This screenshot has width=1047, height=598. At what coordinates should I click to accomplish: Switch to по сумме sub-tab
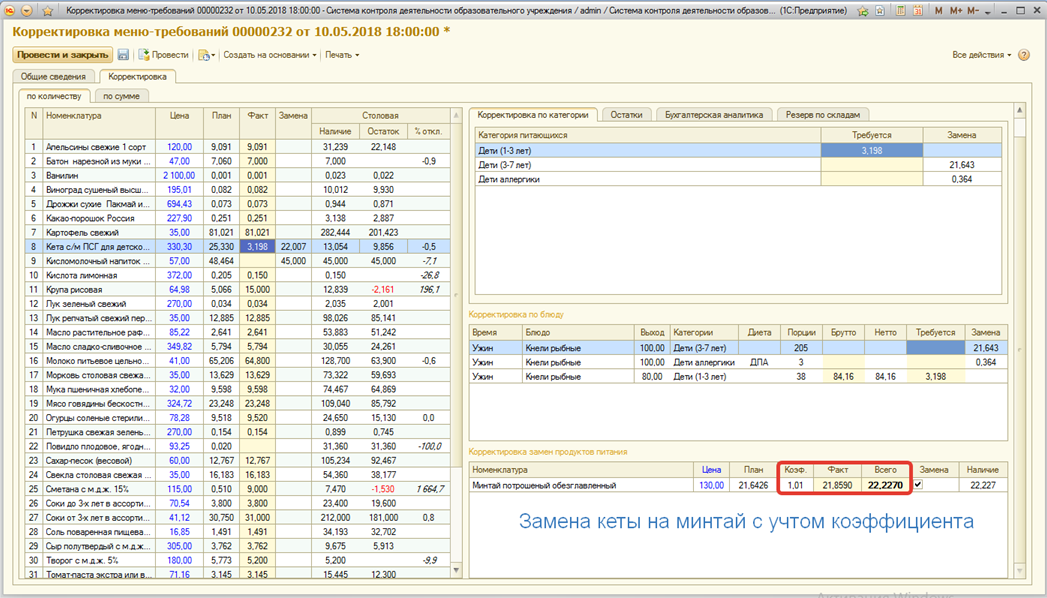click(122, 96)
